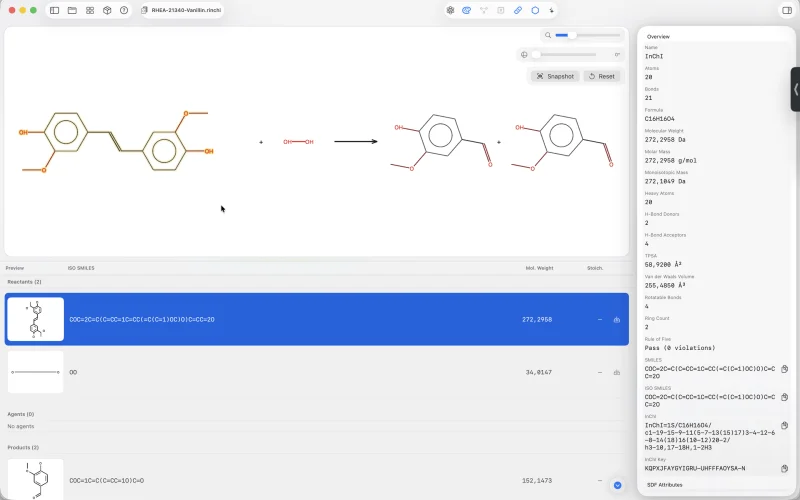Collapse the Reactants (2) section header

tap(24, 282)
